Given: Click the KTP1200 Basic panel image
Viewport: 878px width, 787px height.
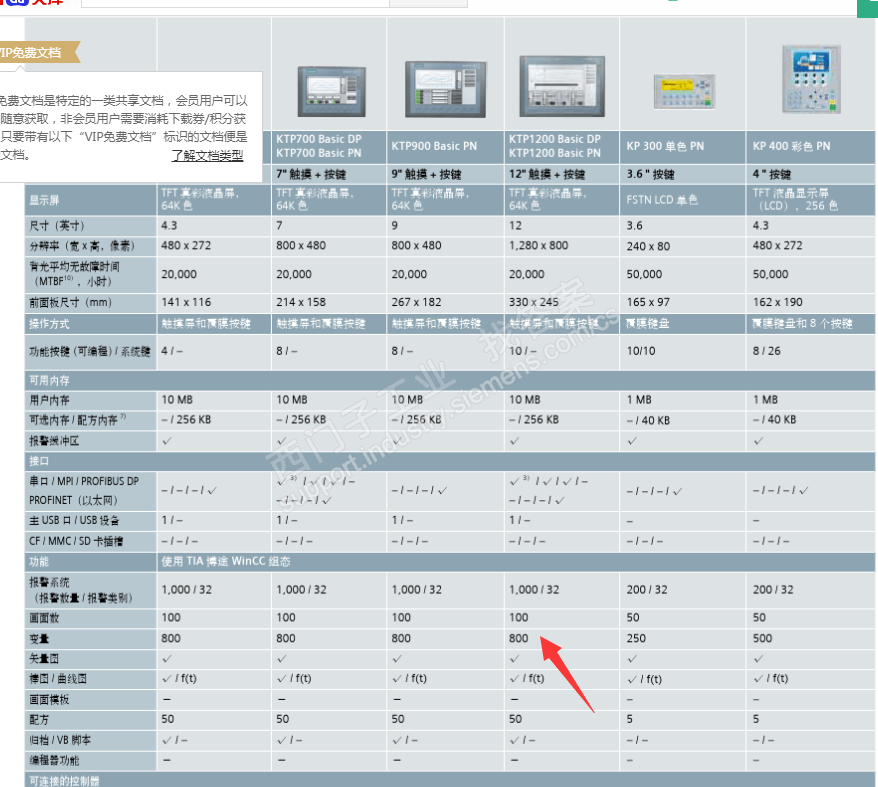Looking at the screenshot, I should point(562,86).
